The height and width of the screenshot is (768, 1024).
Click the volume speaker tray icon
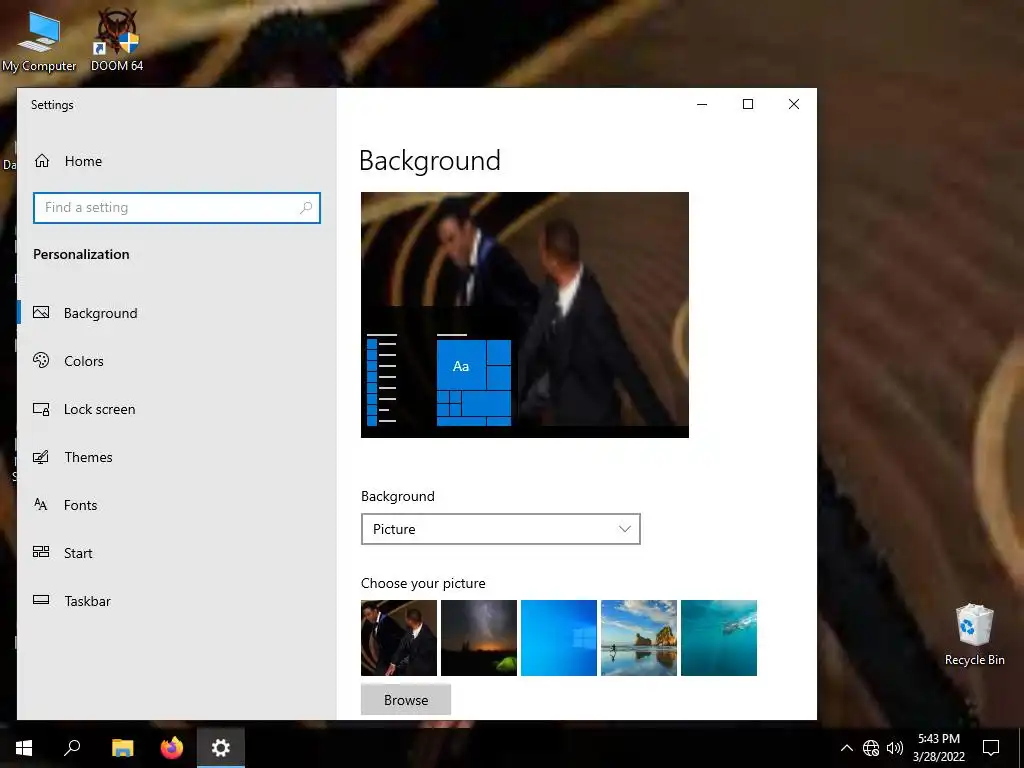(895, 748)
